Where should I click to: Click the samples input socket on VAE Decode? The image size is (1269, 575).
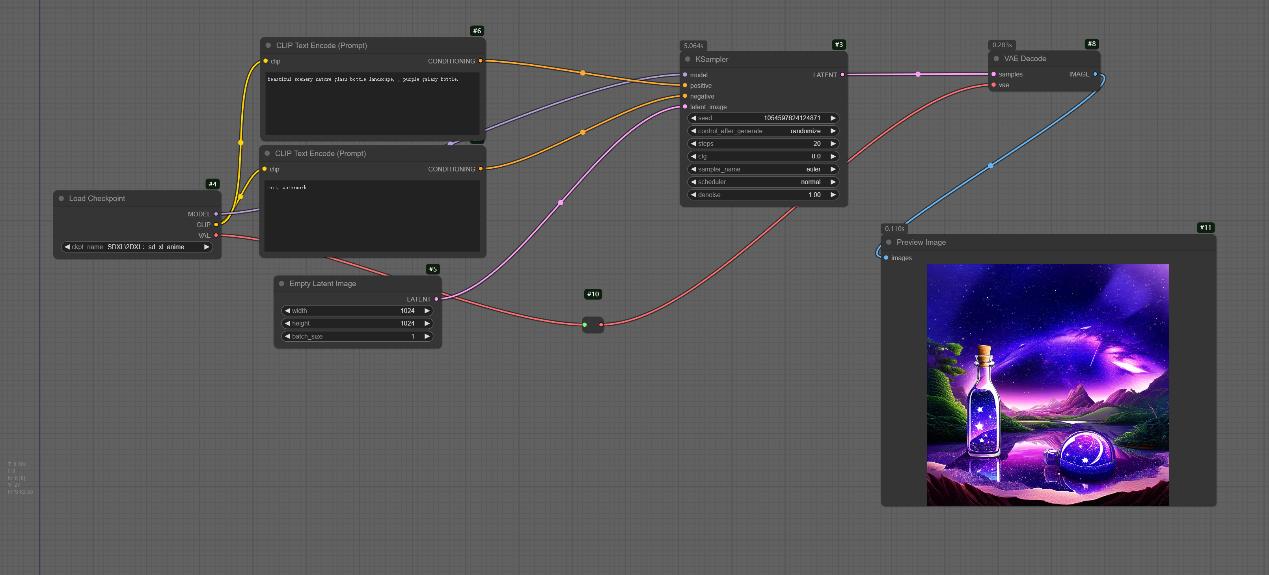[x=993, y=74]
